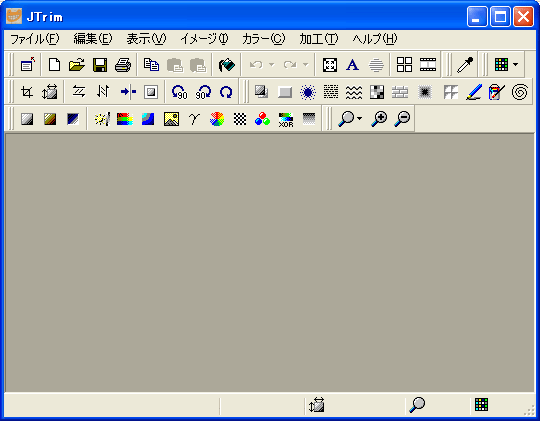Viewport: 540px width, 421px height.
Task: Click the open folder icon
Action: [x=77, y=64]
